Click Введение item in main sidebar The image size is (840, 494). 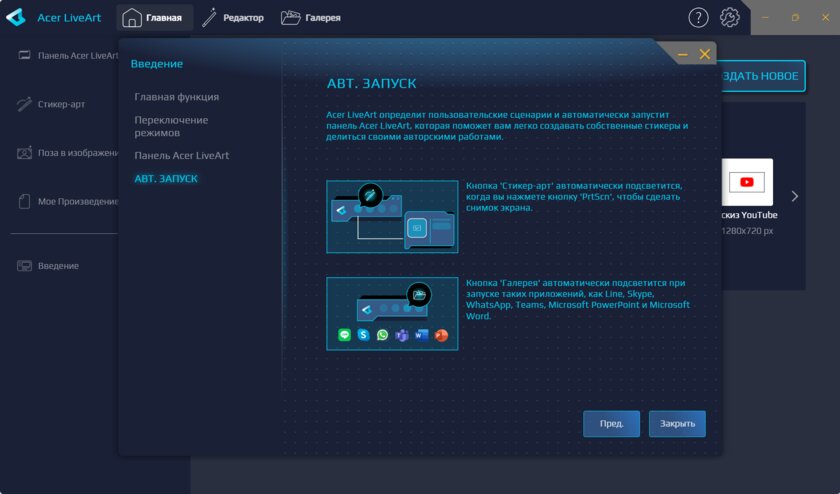coord(58,266)
